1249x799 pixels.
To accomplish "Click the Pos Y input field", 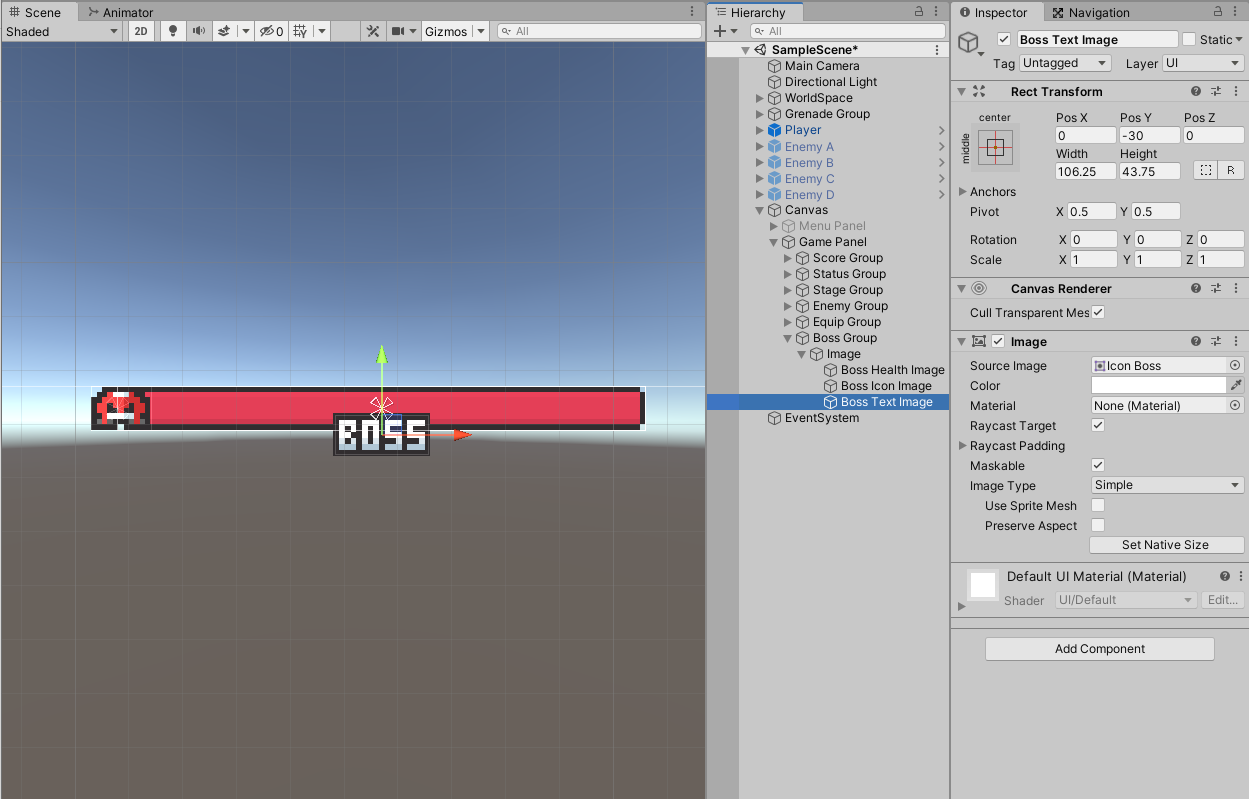I will point(1149,135).
